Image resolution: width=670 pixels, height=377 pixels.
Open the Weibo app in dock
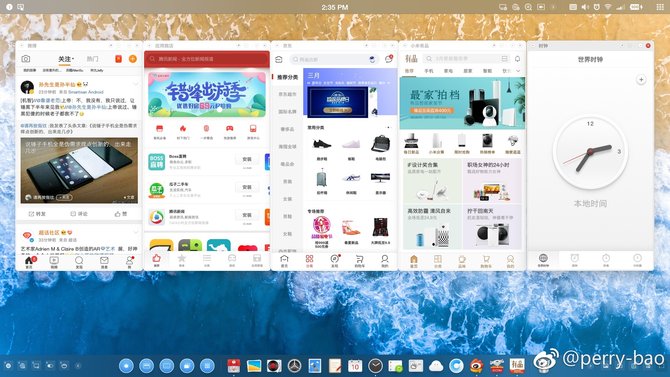[x=476, y=366]
